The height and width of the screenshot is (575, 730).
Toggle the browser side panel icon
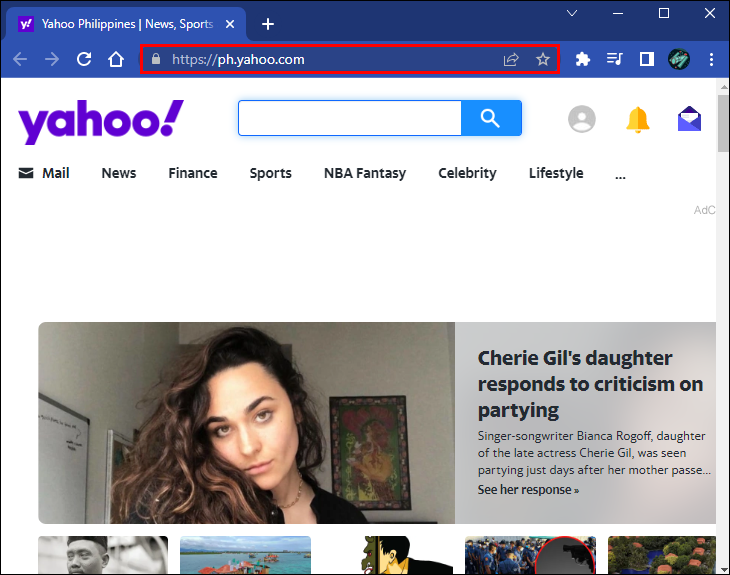(647, 59)
